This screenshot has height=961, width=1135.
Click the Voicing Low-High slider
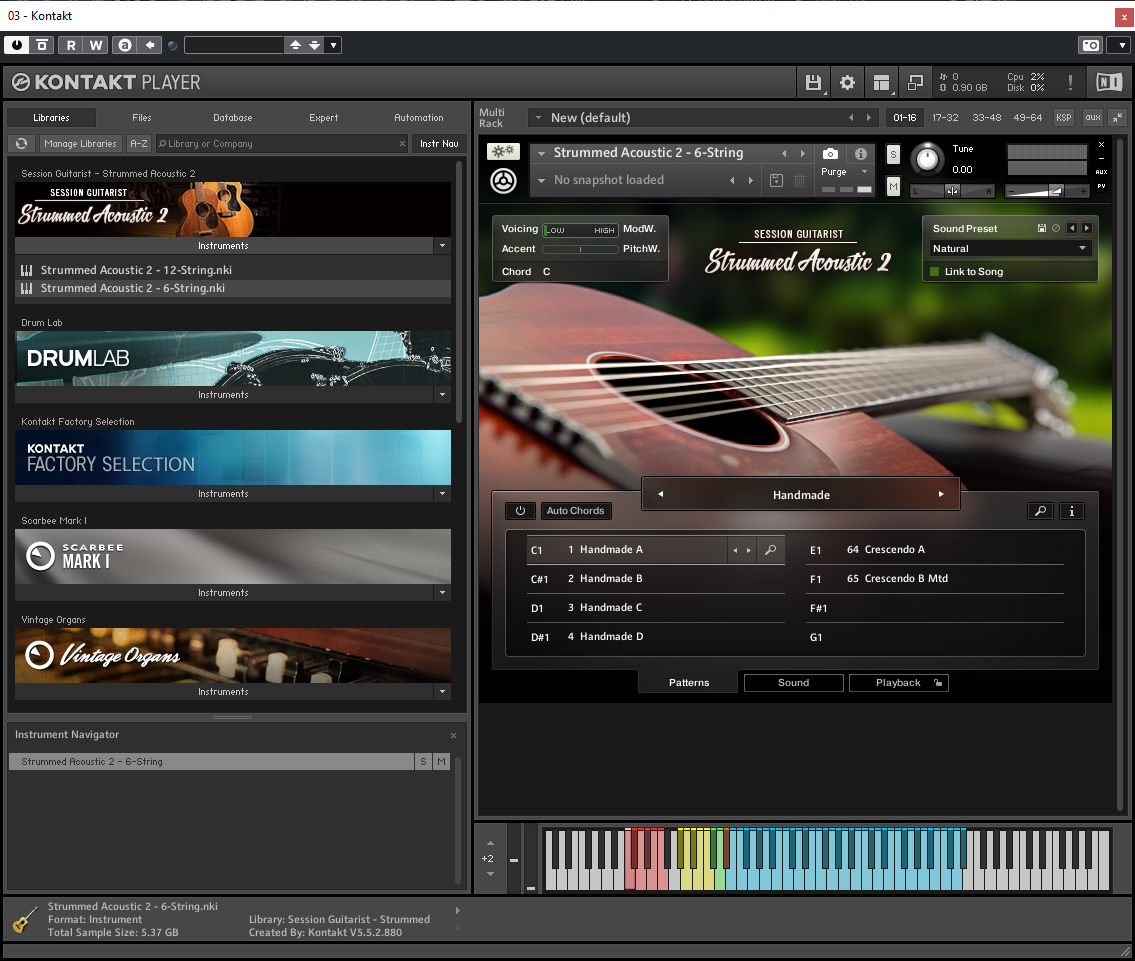[580, 230]
